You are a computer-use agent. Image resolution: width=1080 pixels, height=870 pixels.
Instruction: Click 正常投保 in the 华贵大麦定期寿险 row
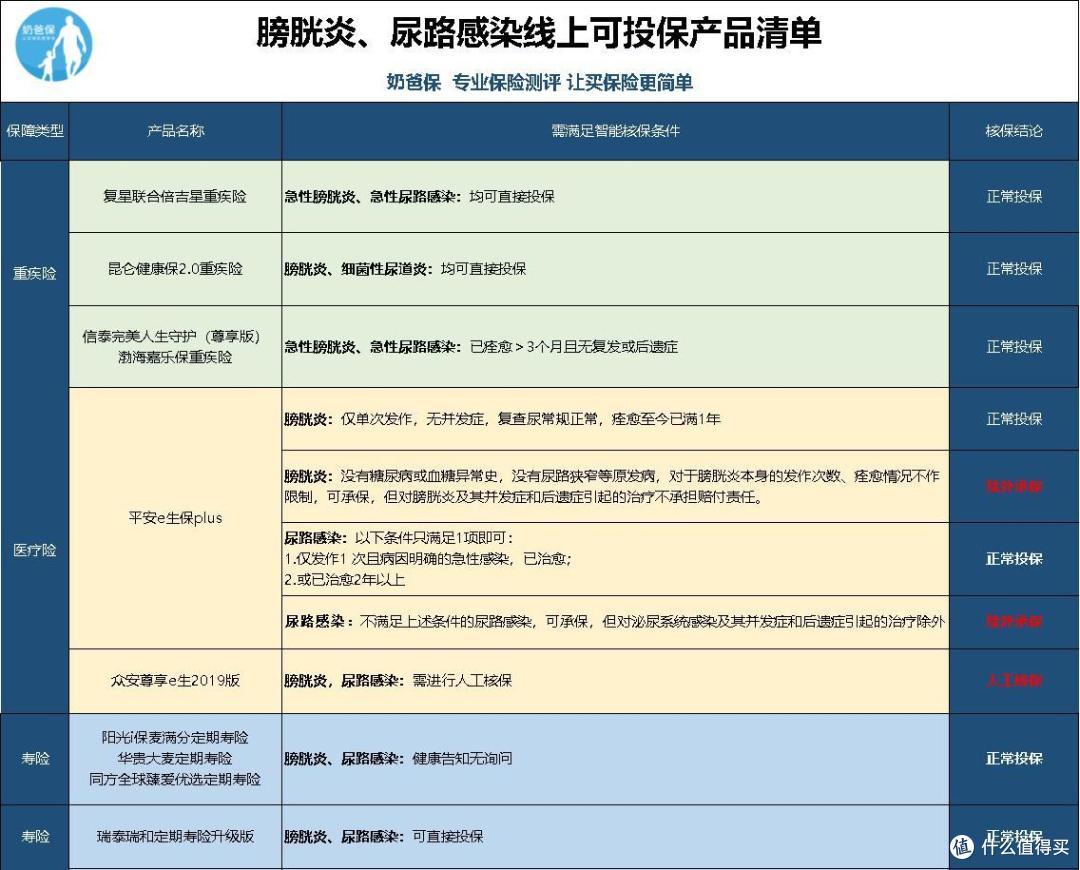1014,758
